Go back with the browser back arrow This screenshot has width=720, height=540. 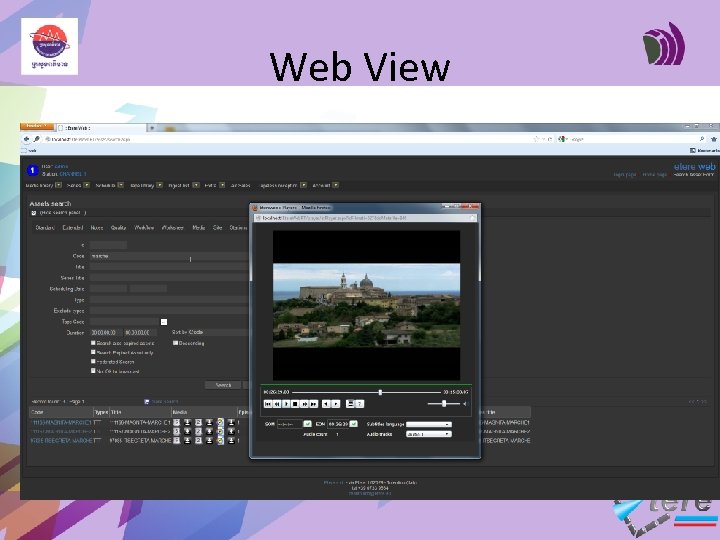tap(26, 139)
